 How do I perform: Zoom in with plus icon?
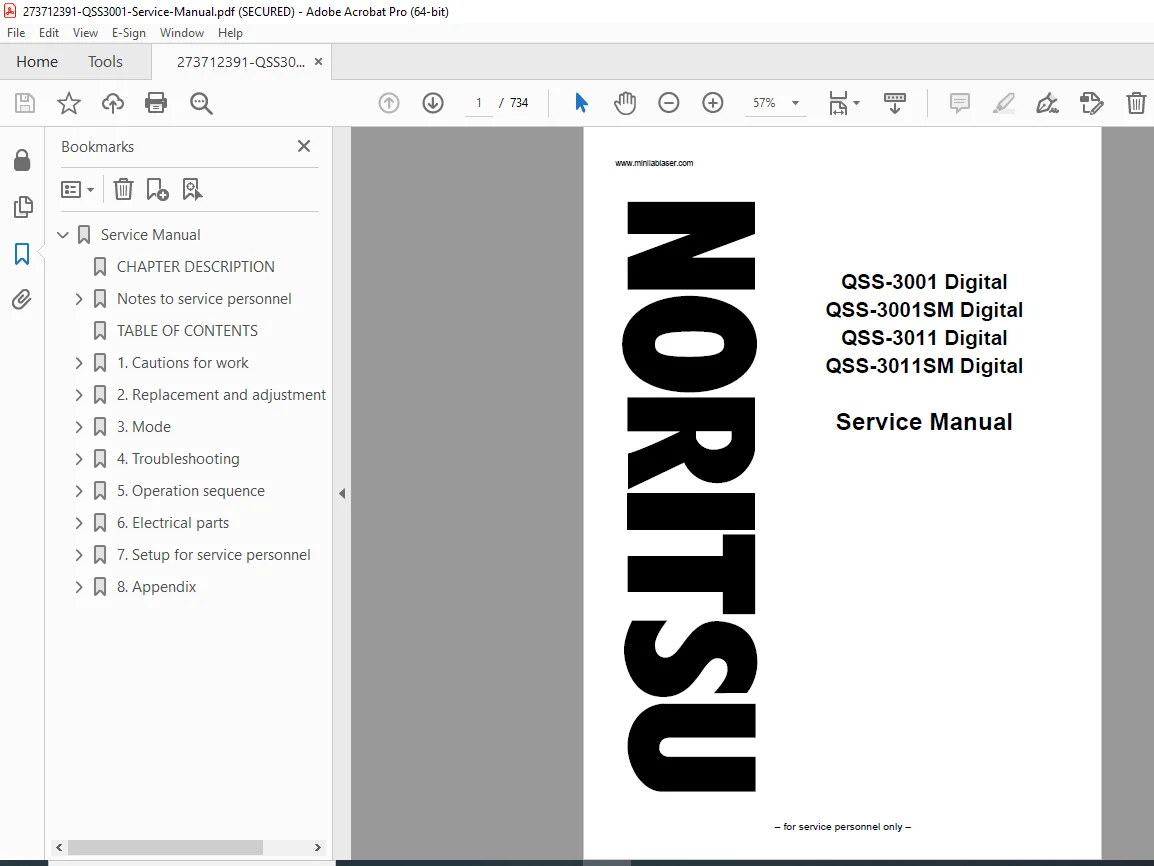(712, 103)
